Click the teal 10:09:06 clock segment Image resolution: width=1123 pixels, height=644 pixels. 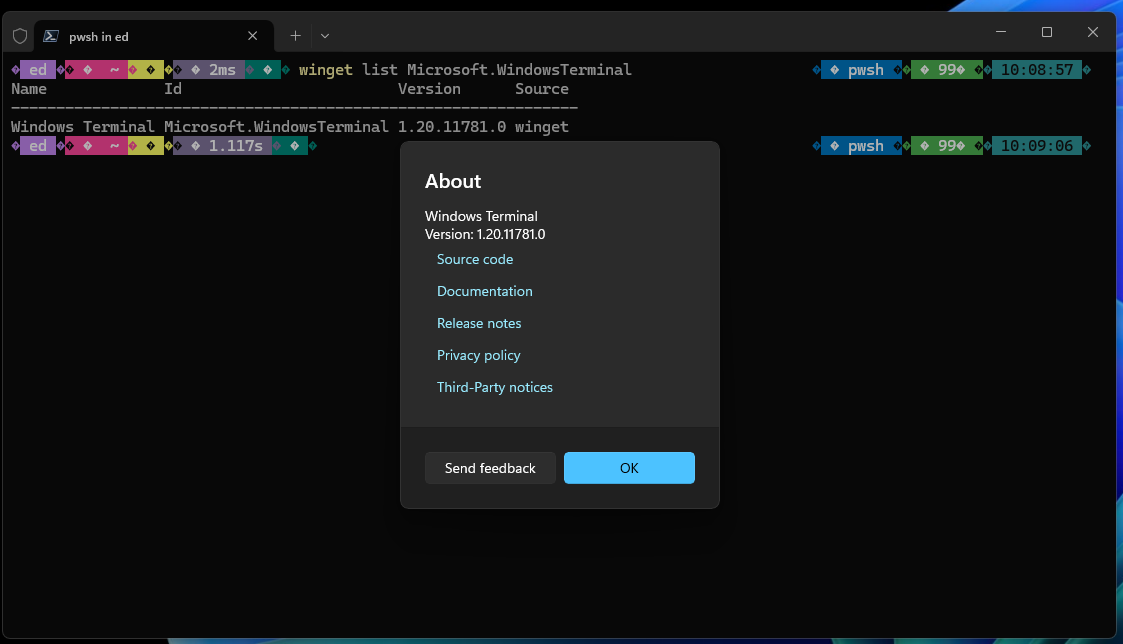pyautogui.click(x=1038, y=145)
